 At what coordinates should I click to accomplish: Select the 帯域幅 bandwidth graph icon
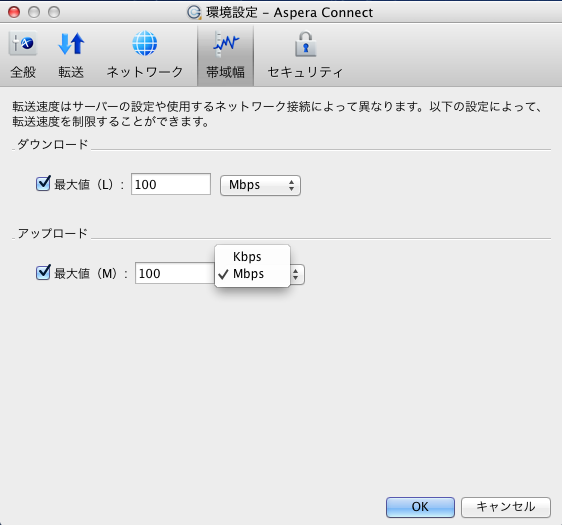tap(225, 44)
